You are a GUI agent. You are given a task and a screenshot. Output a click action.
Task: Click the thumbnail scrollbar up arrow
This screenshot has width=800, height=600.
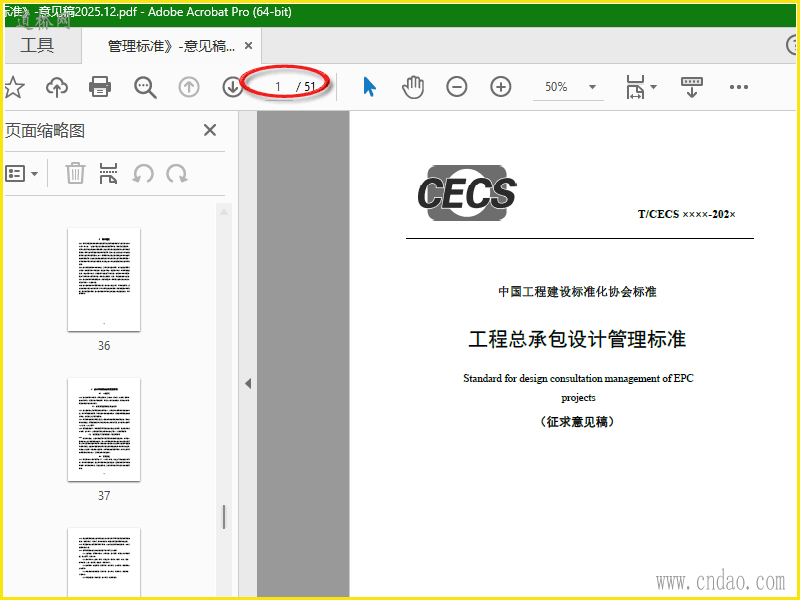click(x=223, y=212)
